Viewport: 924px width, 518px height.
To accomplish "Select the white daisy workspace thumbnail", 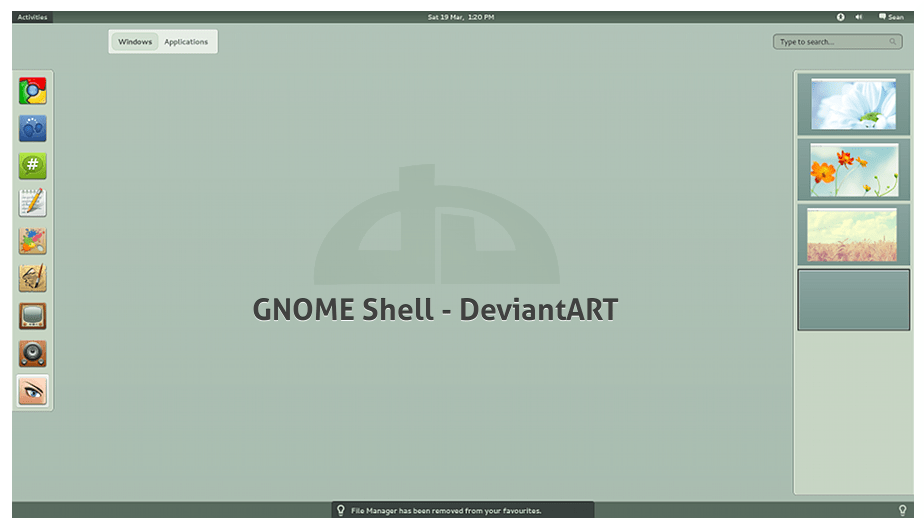I will pos(853,104).
